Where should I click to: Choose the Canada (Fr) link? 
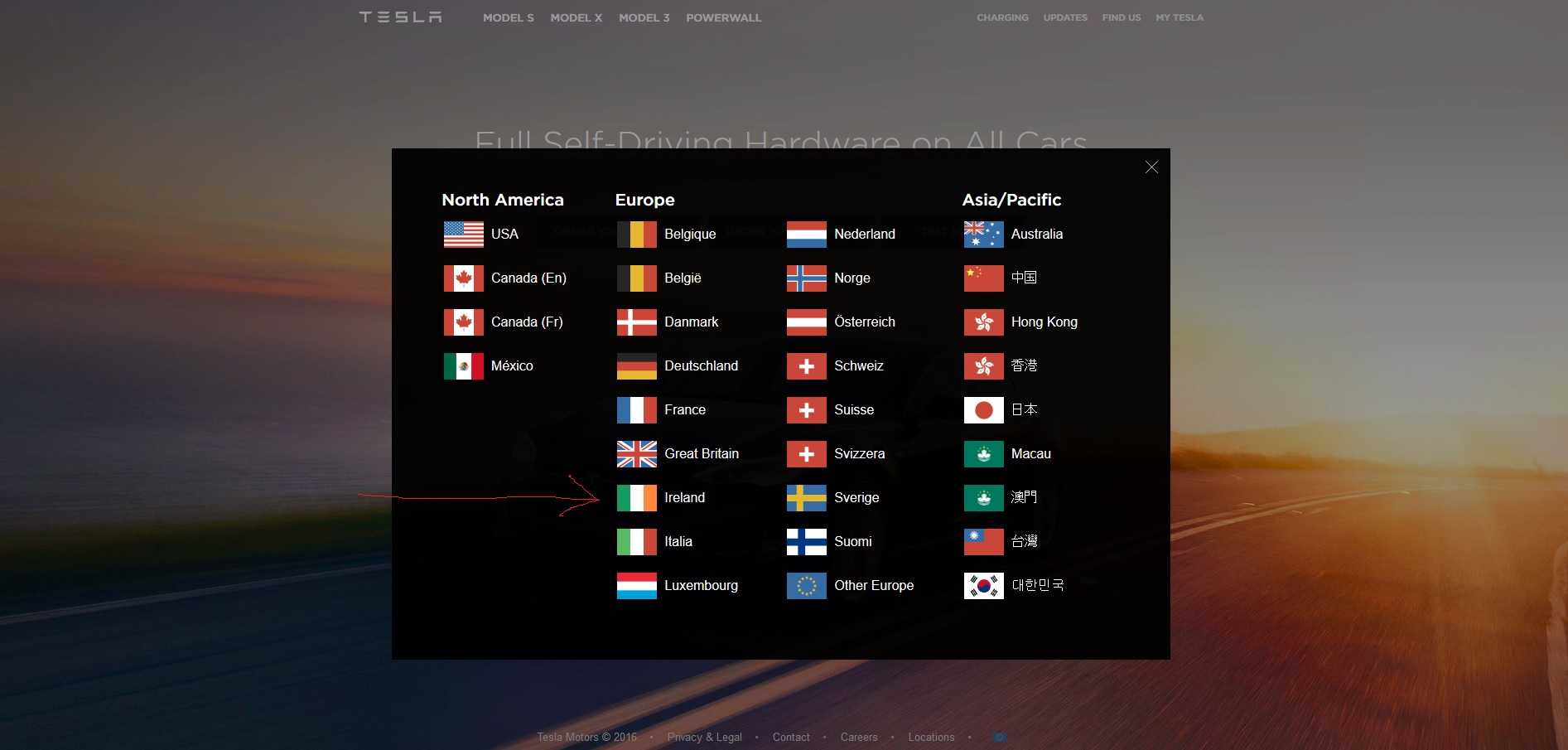point(527,322)
